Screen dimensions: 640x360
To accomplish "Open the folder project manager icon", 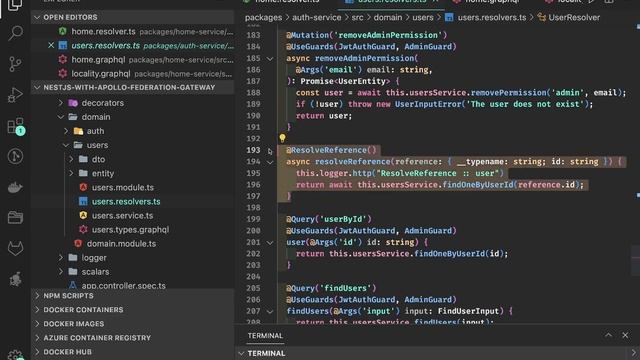I will (15, 218).
